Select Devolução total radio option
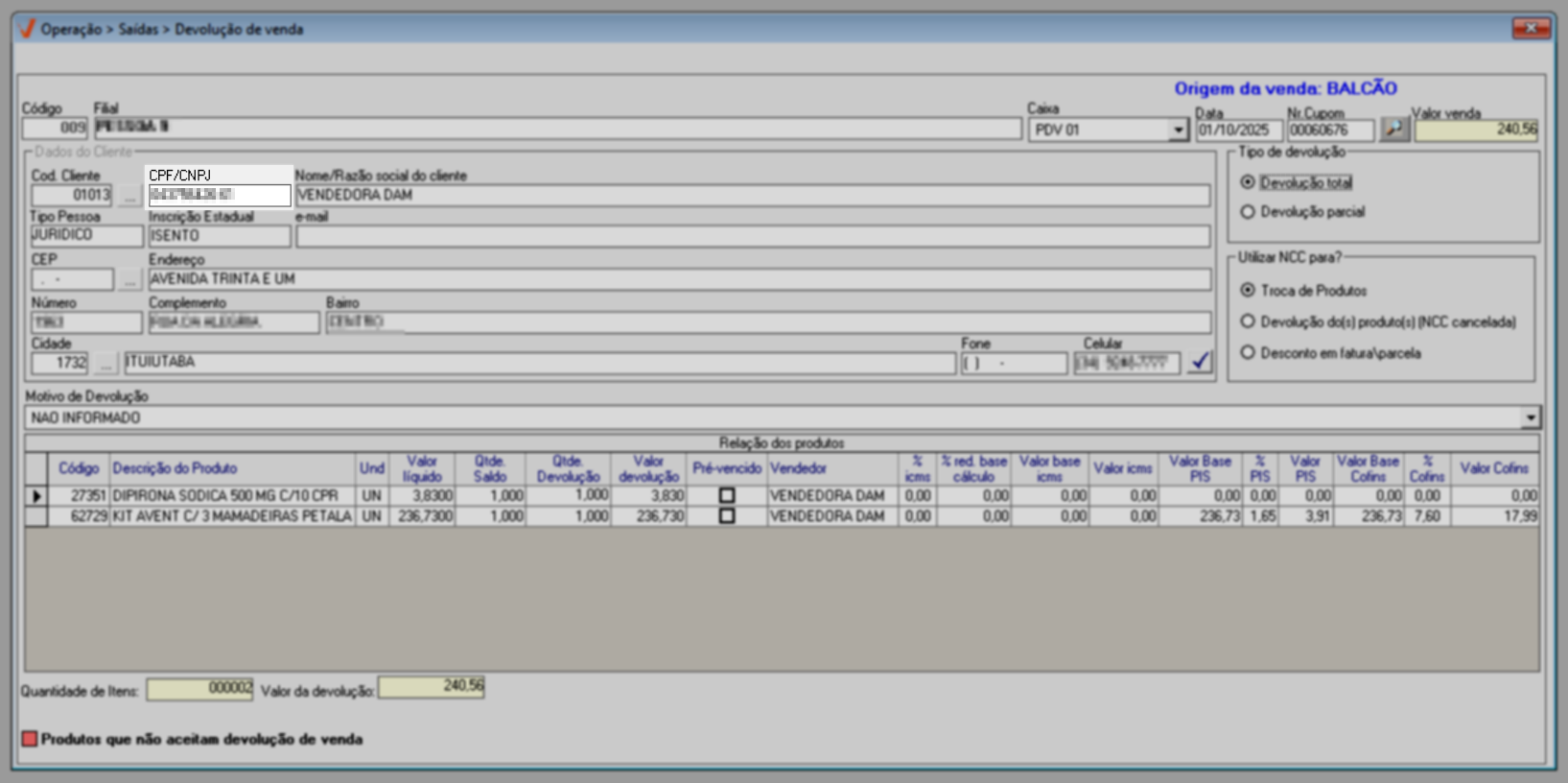This screenshot has width=1568, height=783. click(1248, 182)
